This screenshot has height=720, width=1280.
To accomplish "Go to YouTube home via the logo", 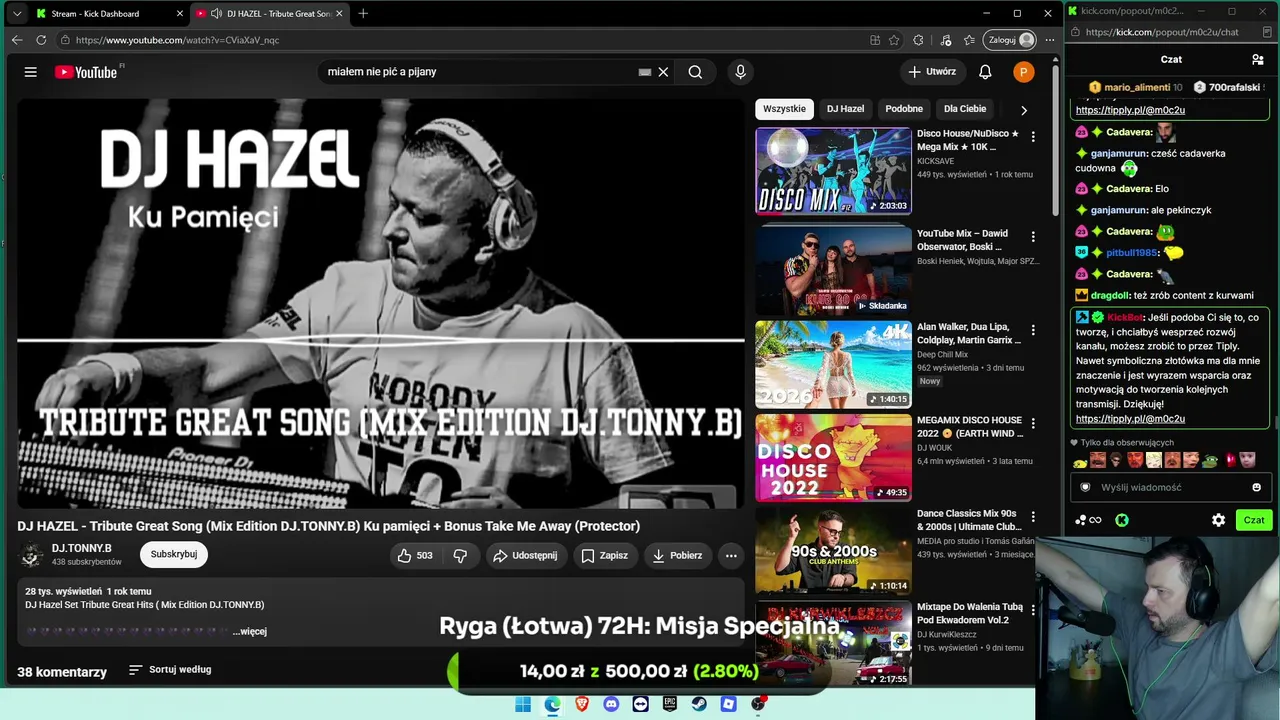I will pos(85,72).
